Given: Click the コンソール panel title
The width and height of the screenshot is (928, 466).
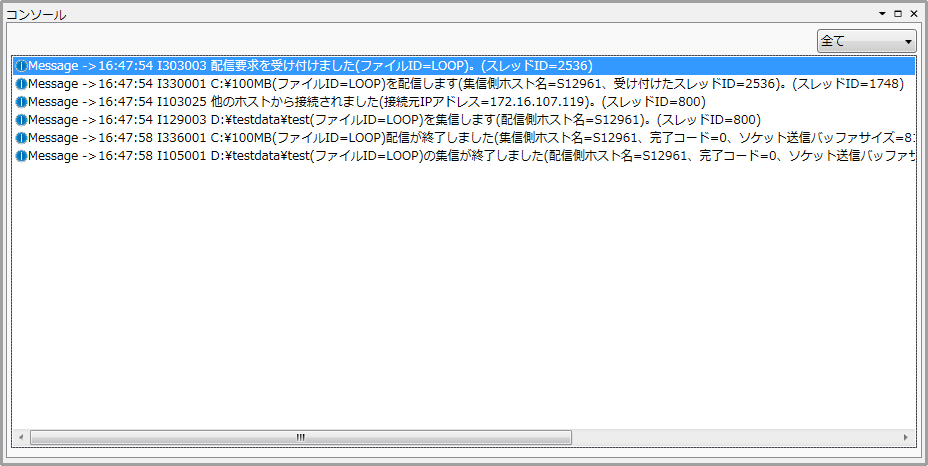Looking at the screenshot, I should coord(36,15).
